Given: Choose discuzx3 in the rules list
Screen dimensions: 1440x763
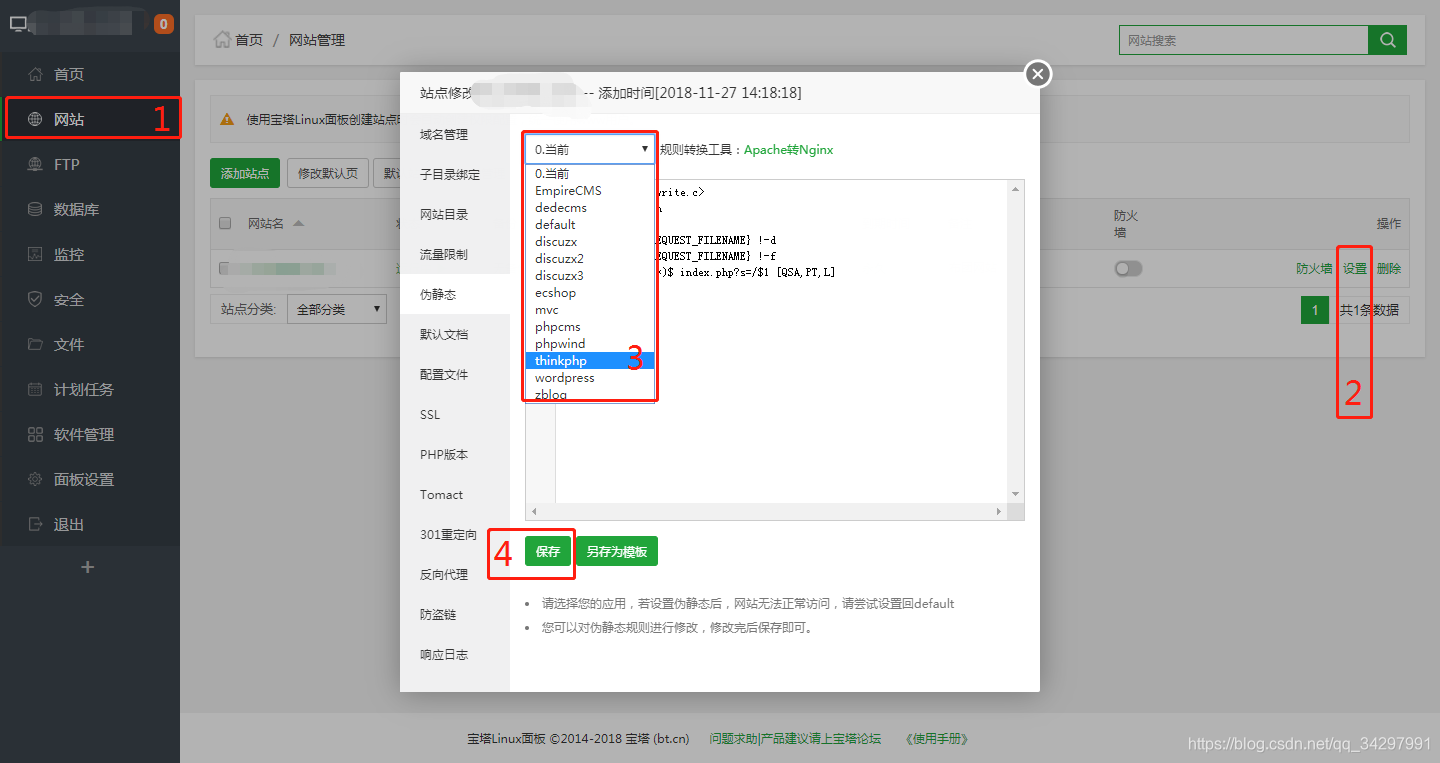Looking at the screenshot, I should tap(590, 276).
